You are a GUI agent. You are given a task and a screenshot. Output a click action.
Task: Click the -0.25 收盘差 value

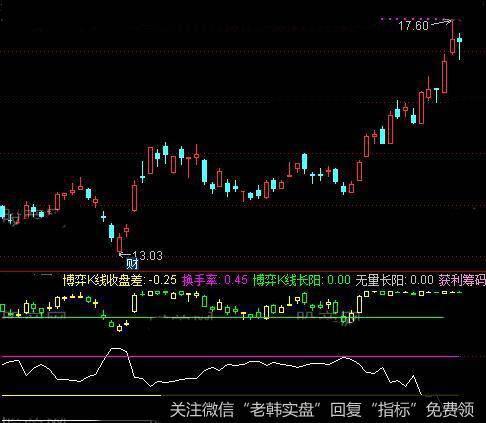tap(163, 280)
